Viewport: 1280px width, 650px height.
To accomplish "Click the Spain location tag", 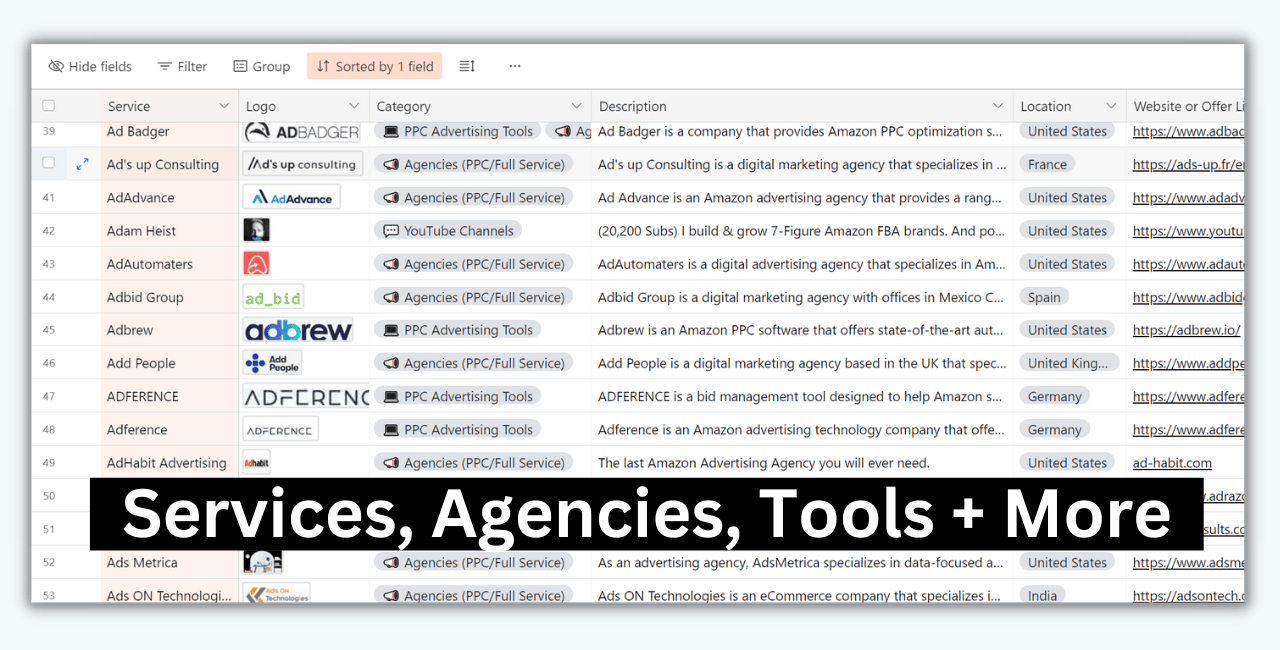I will (1044, 297).
